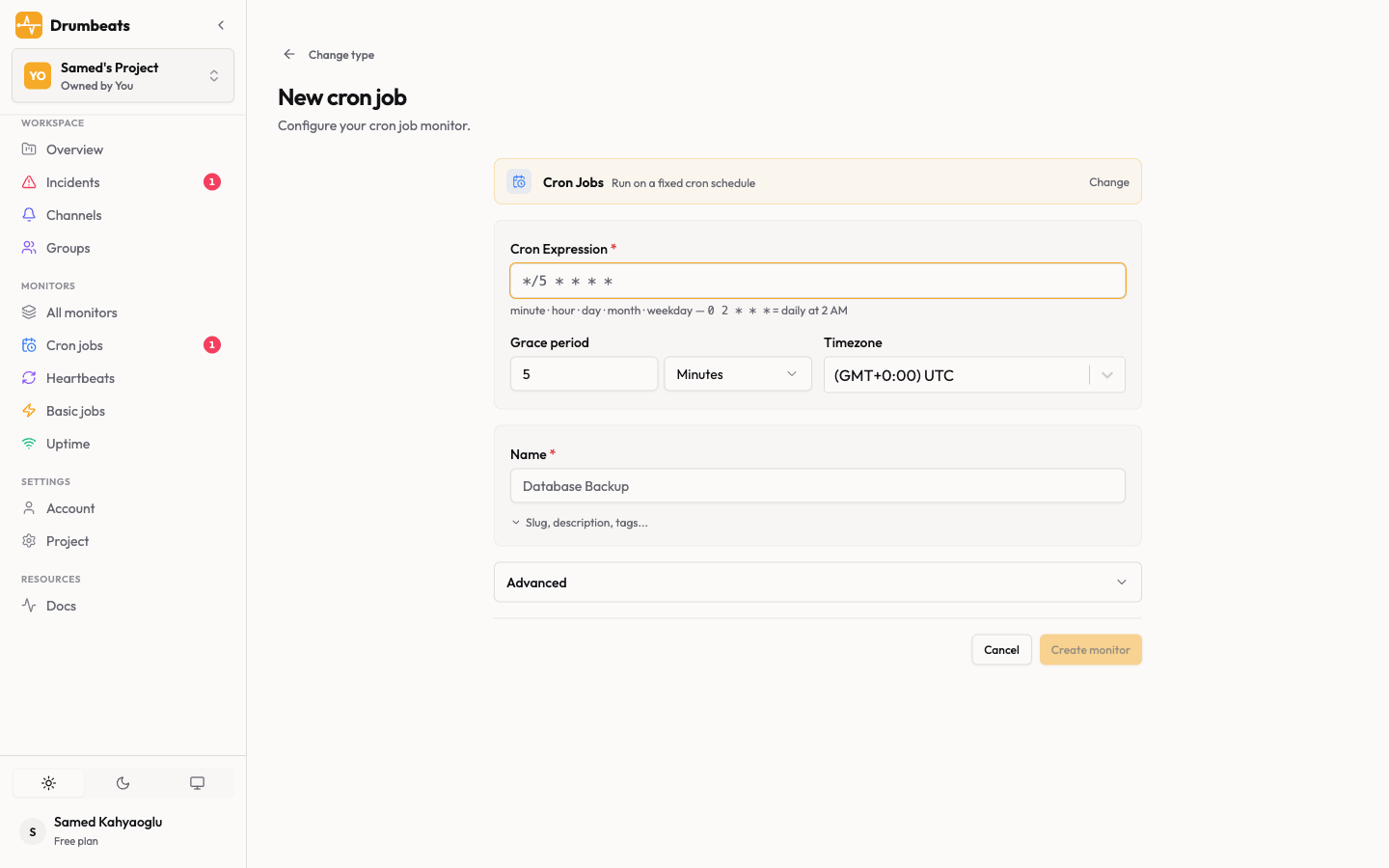The image size is (1389, 868).
Task: Open Basic jobs
Action: [123, 411]
